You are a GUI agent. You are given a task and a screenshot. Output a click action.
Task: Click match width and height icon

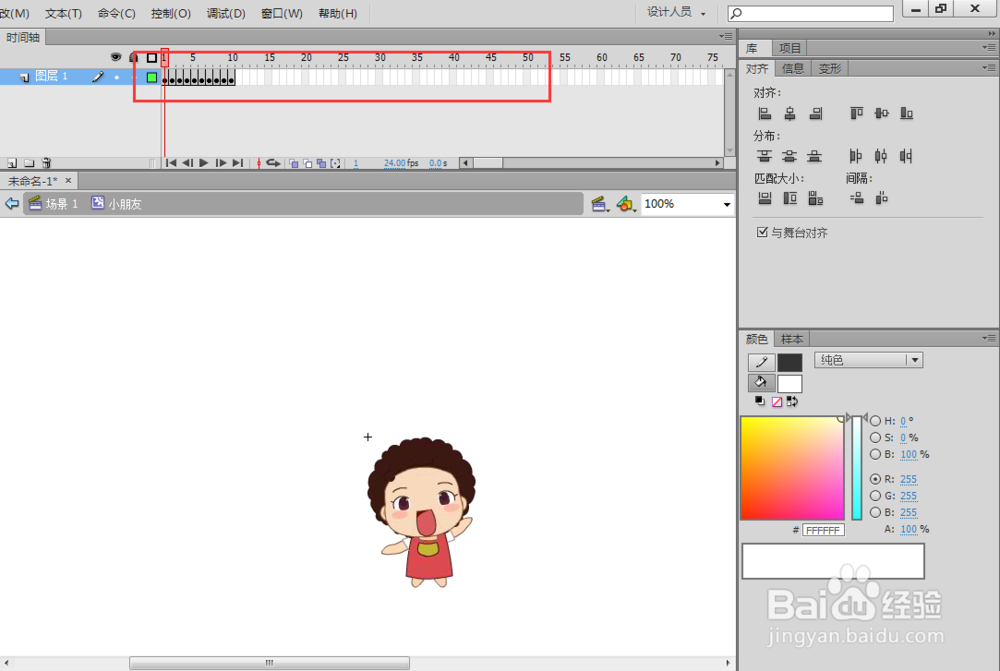(x=816, y=198)
